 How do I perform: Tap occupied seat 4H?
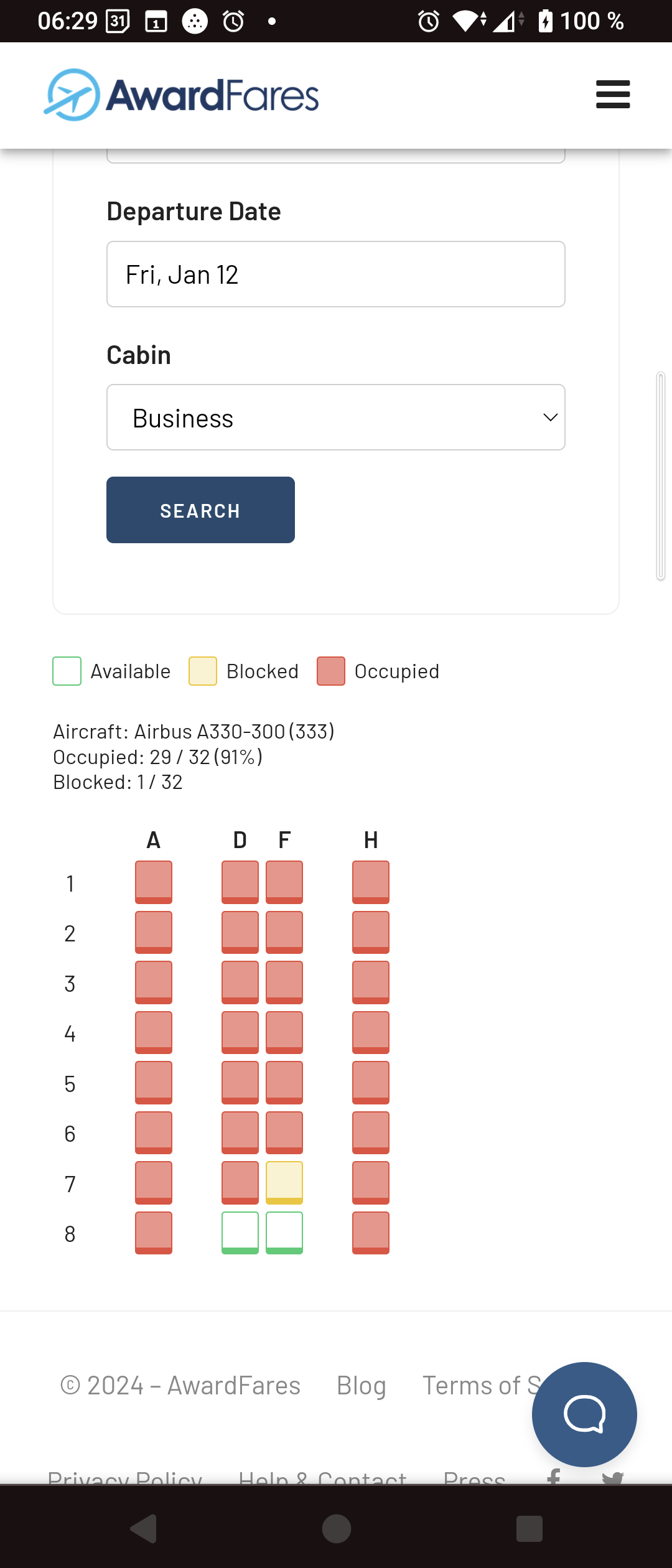[371, 1032]
